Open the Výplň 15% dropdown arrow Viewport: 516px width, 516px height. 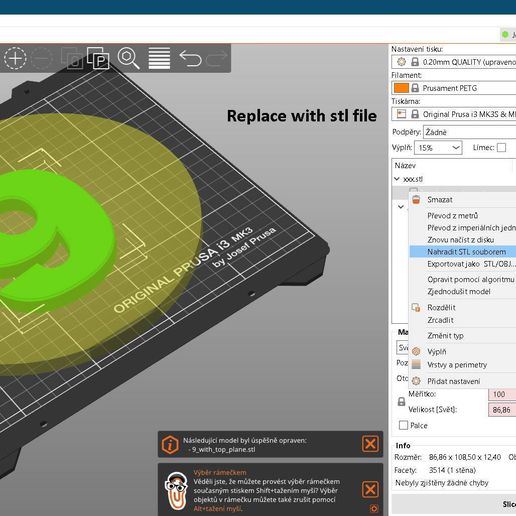click(456, 148)
